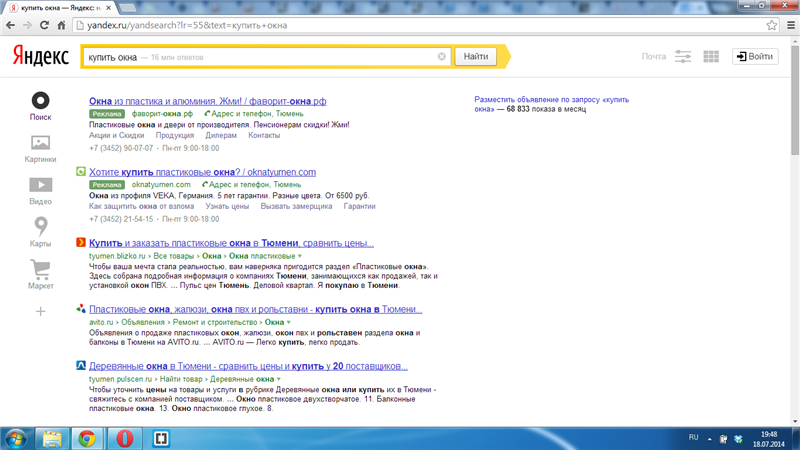Bookmark this page with the star icon
The image size is (800, 450).
pos(771,25)
